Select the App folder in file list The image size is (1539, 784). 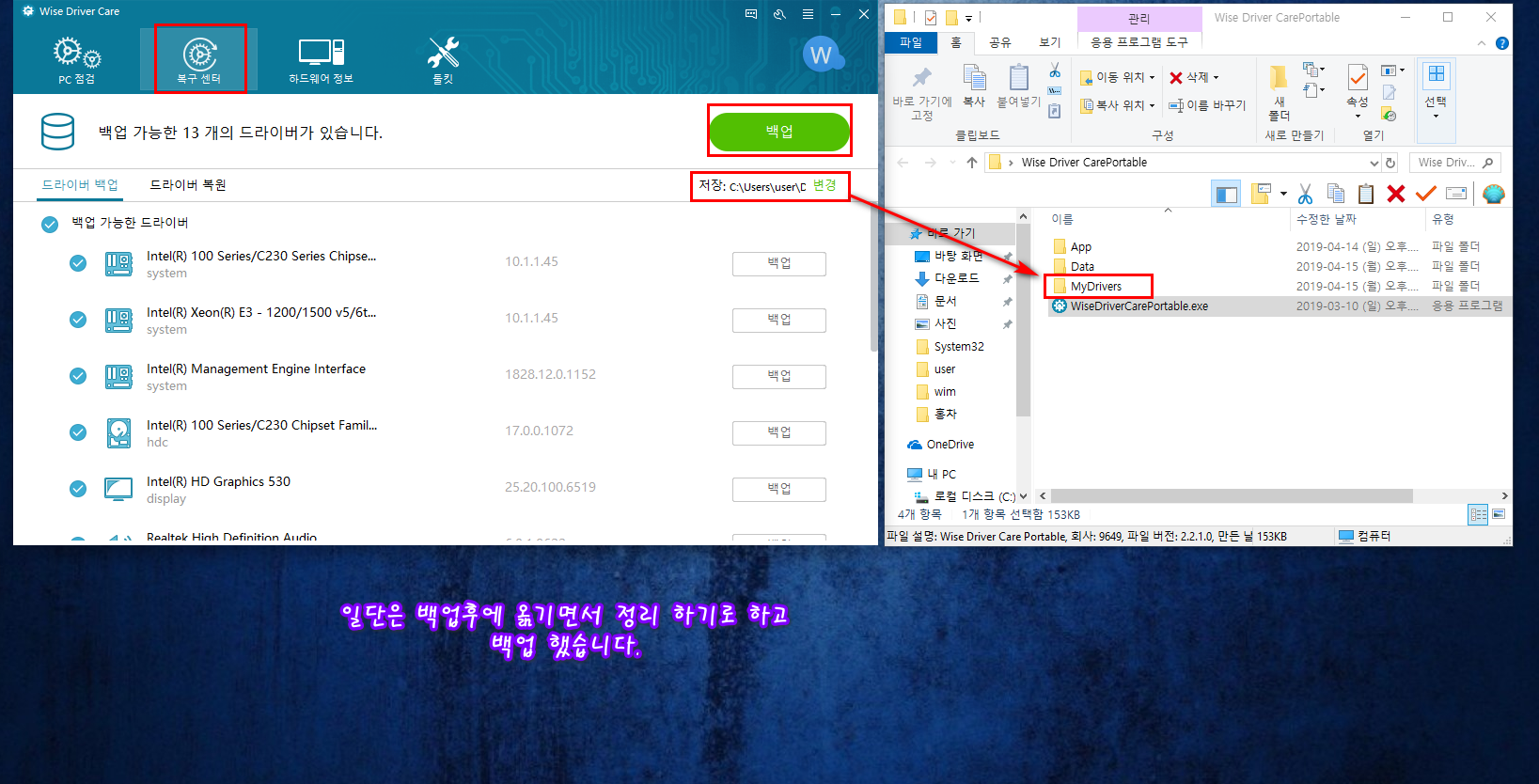click(x=1080, y=247)
